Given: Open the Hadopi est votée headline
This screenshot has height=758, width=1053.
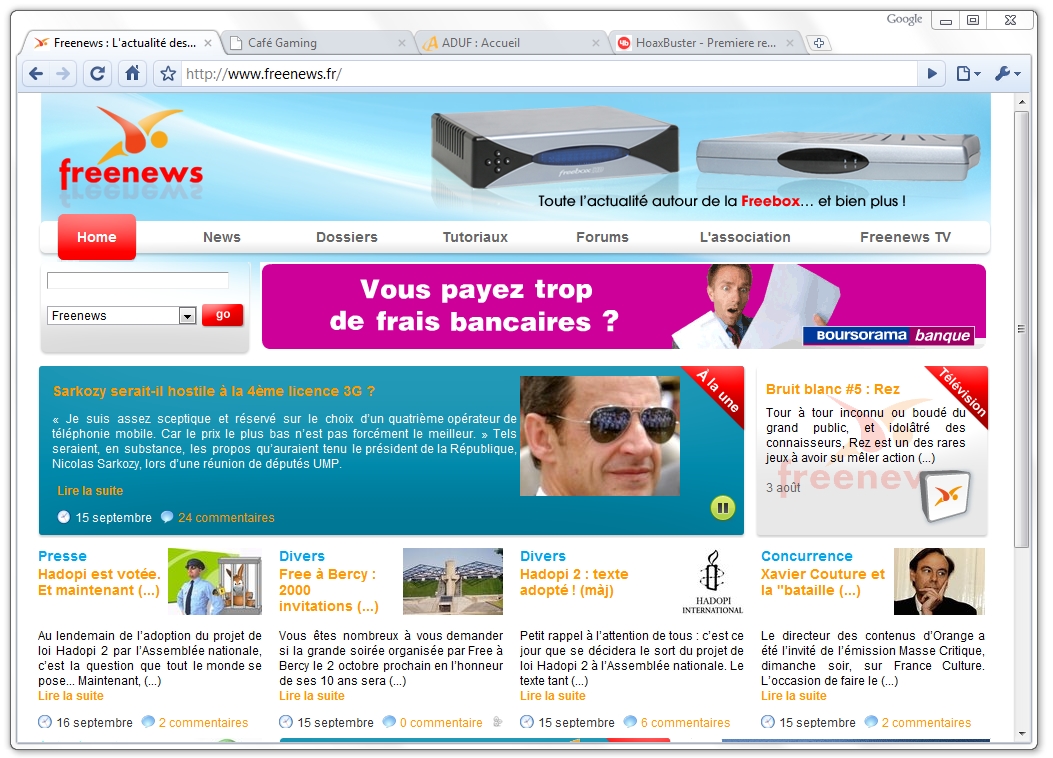Looking at the screenshot, I should [x=99, y=582].
